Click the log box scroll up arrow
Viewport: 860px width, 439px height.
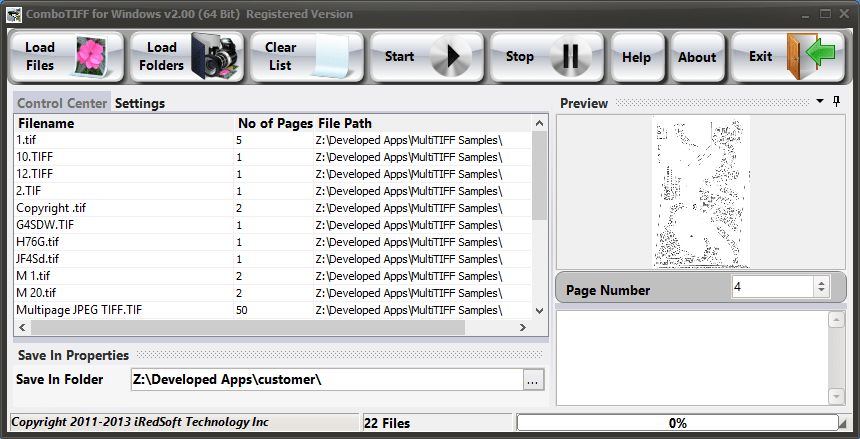836,320
